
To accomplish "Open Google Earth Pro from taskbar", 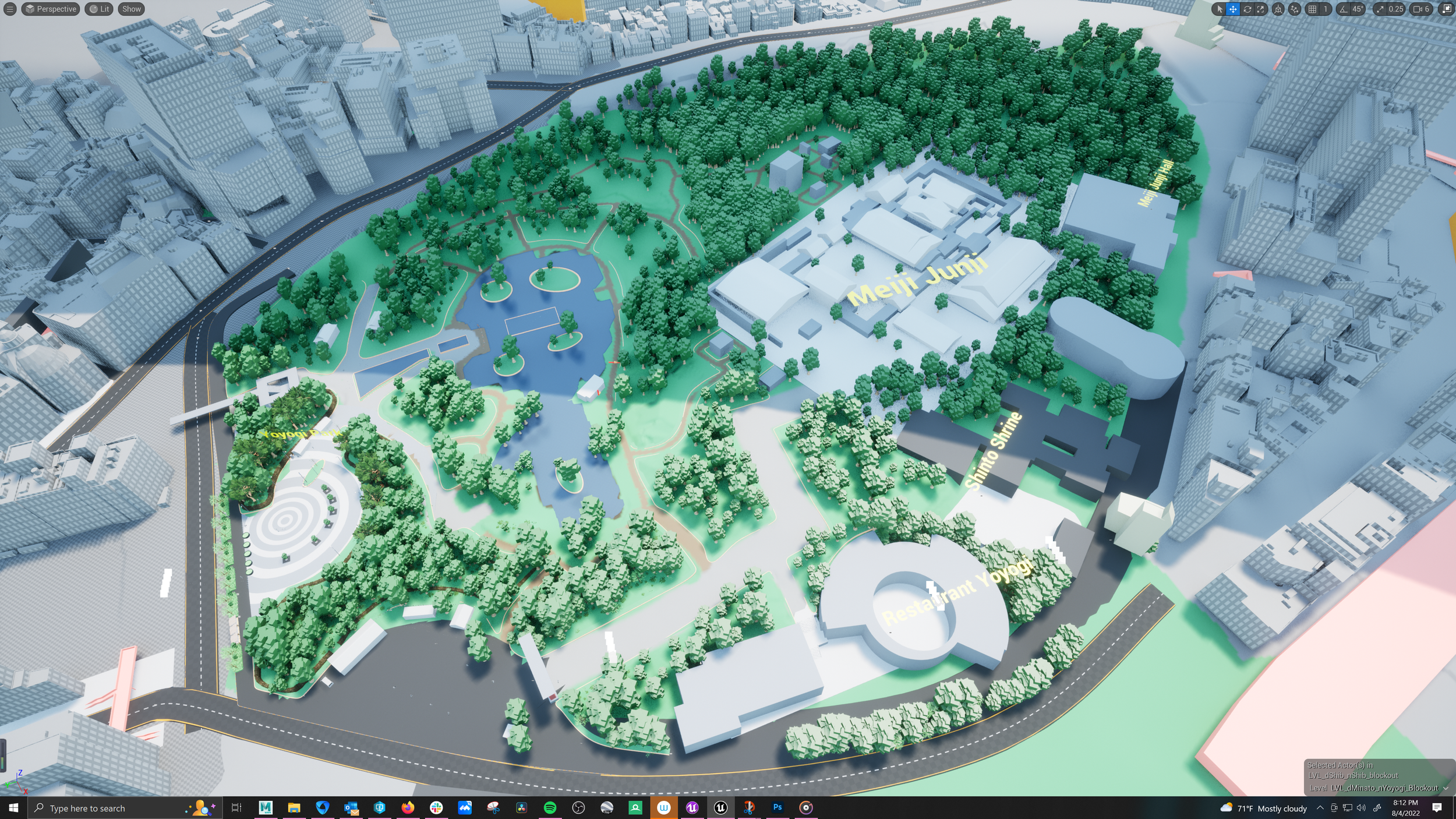I will coord(607,808).
